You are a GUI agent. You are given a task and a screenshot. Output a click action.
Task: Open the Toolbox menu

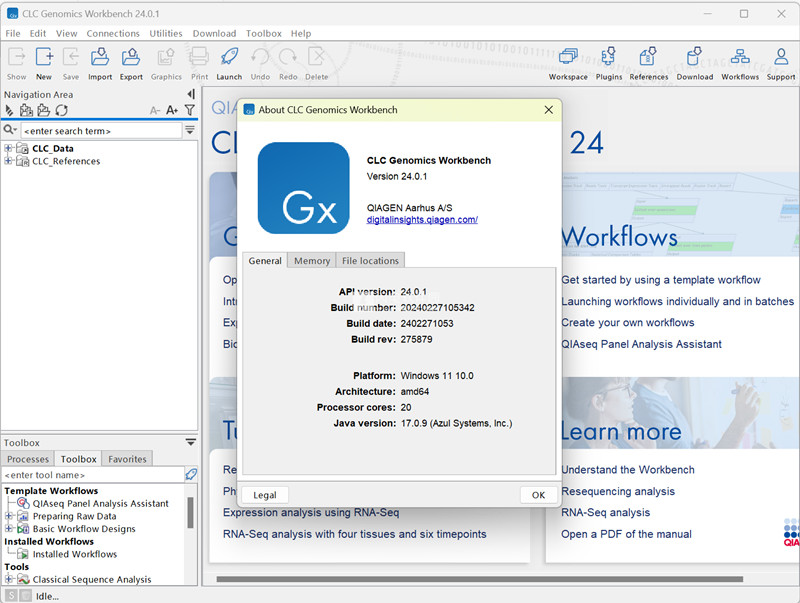click(264, 33)
